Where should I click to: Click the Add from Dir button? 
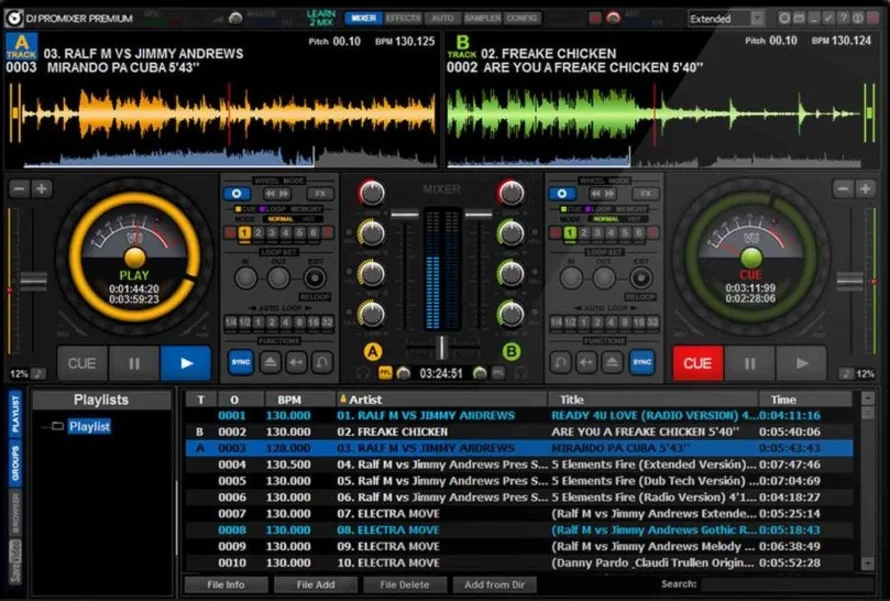494,585
